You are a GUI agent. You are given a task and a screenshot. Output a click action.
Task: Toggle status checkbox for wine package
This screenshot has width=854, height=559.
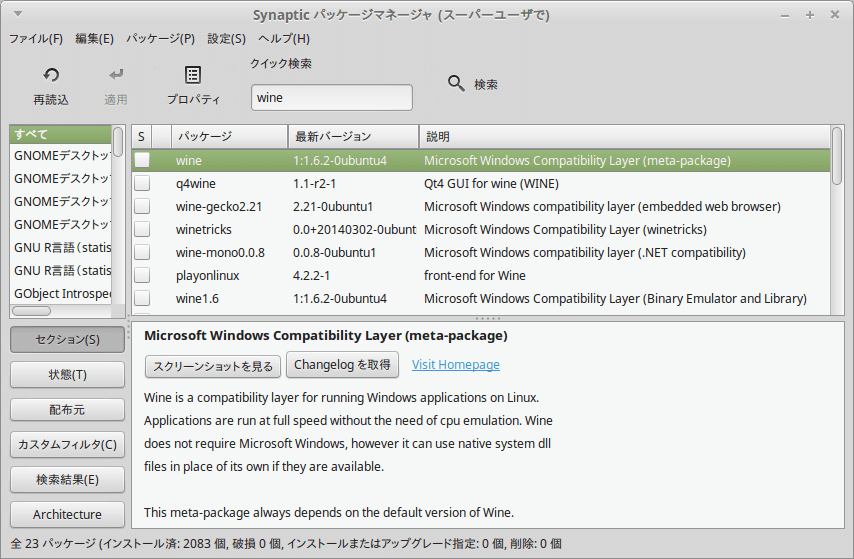142,160
